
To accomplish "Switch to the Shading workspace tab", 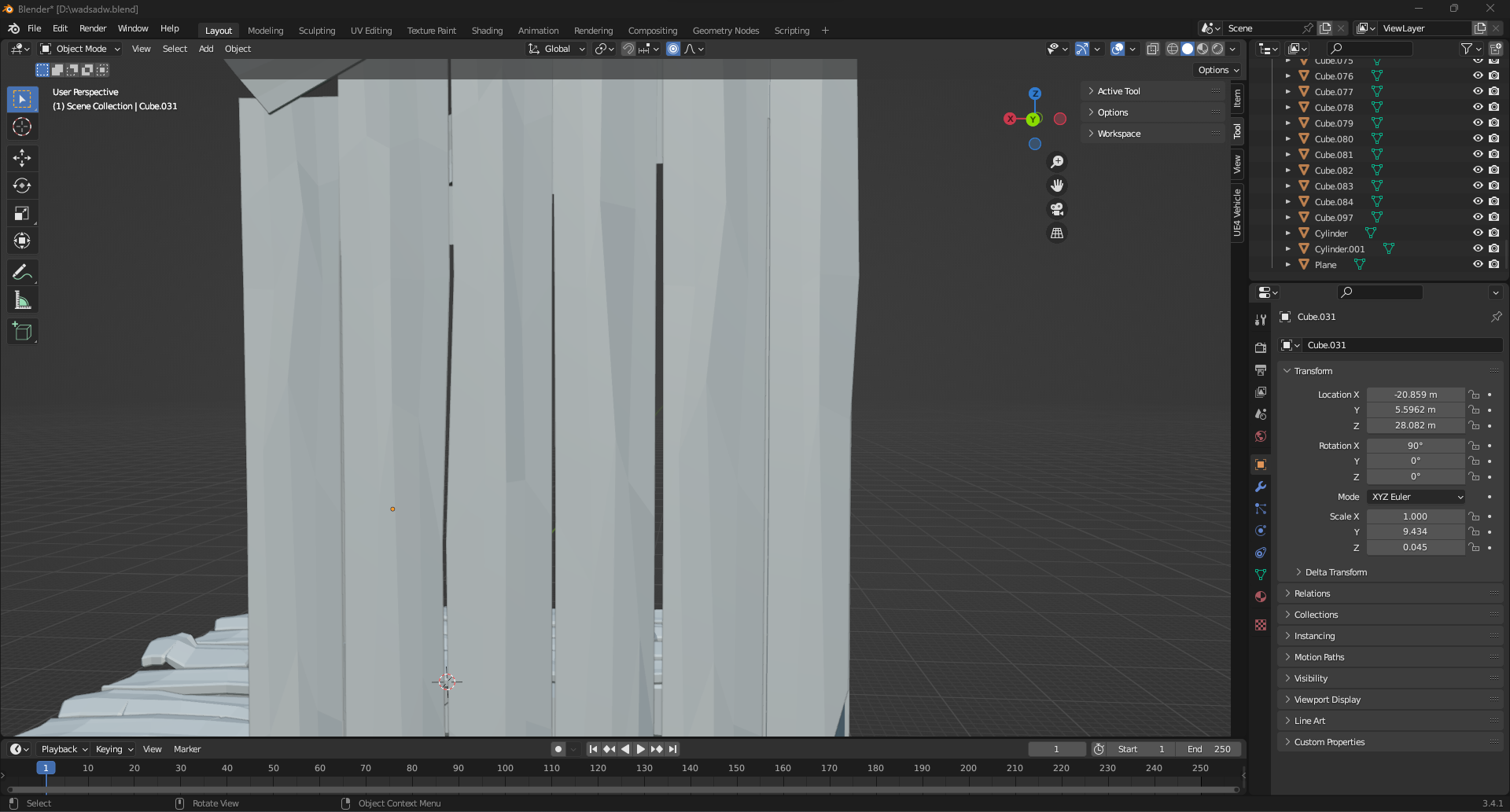I will (487, 31).
